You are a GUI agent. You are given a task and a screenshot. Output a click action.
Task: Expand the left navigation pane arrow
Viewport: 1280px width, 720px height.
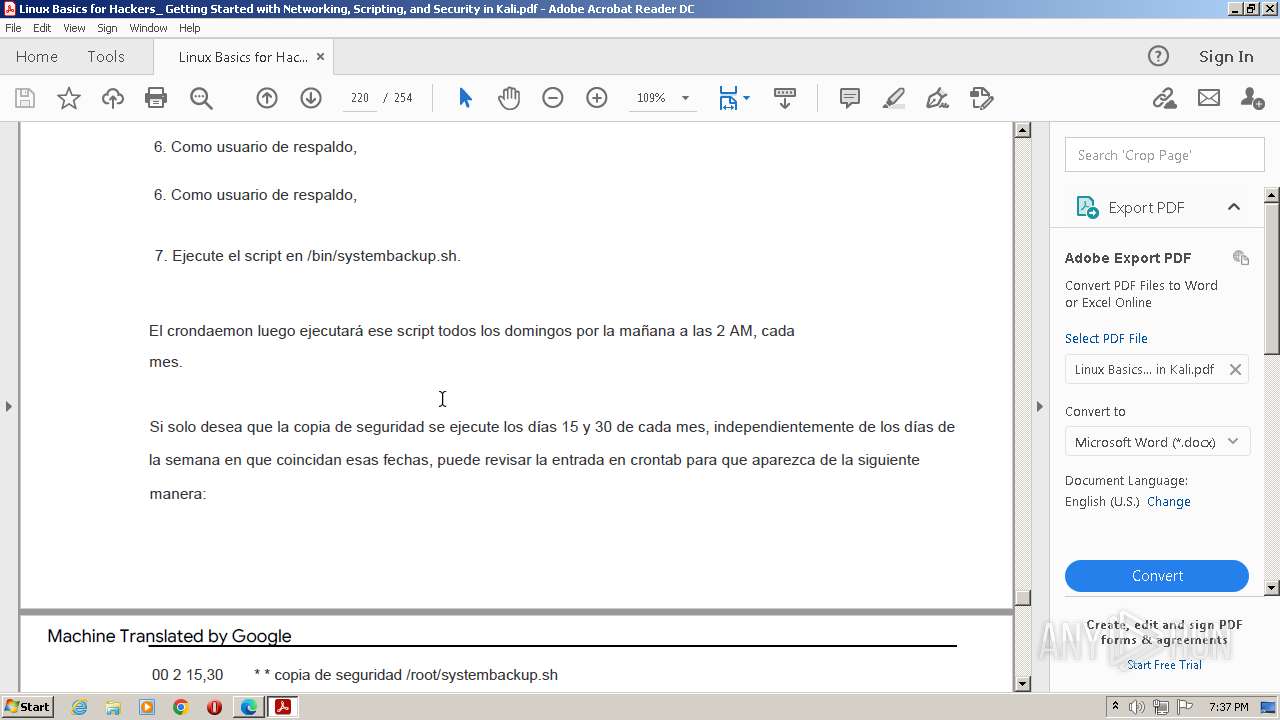[9, 406]
